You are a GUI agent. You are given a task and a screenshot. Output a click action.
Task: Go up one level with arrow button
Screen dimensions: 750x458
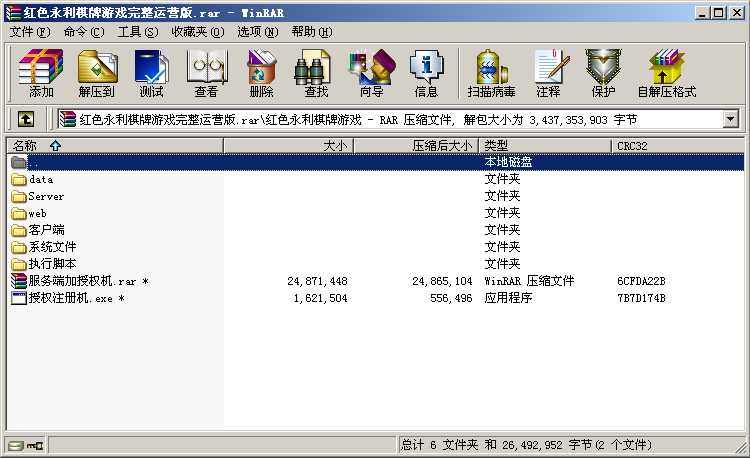pos(26,119)
